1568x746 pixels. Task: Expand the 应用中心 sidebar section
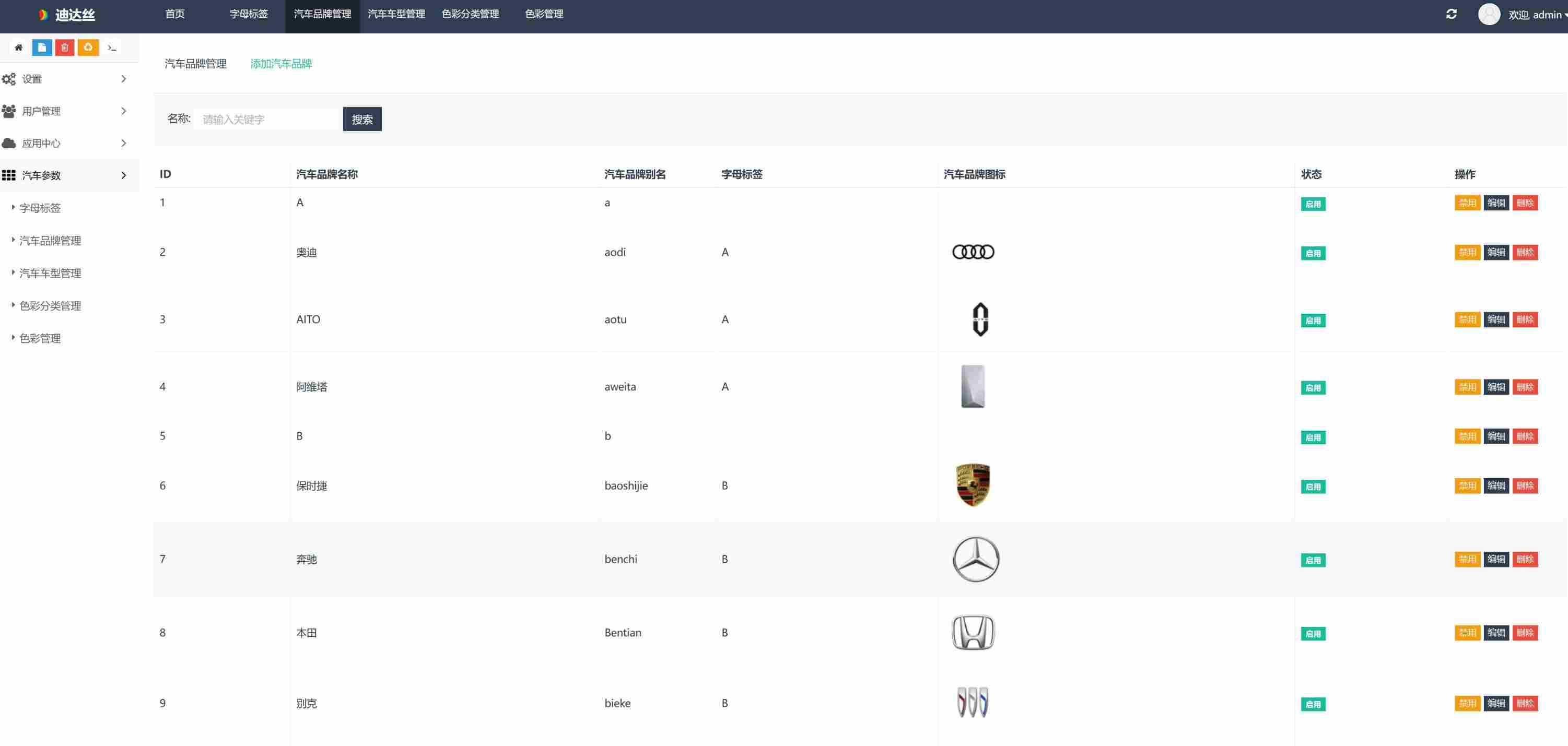tap(69, 144)
